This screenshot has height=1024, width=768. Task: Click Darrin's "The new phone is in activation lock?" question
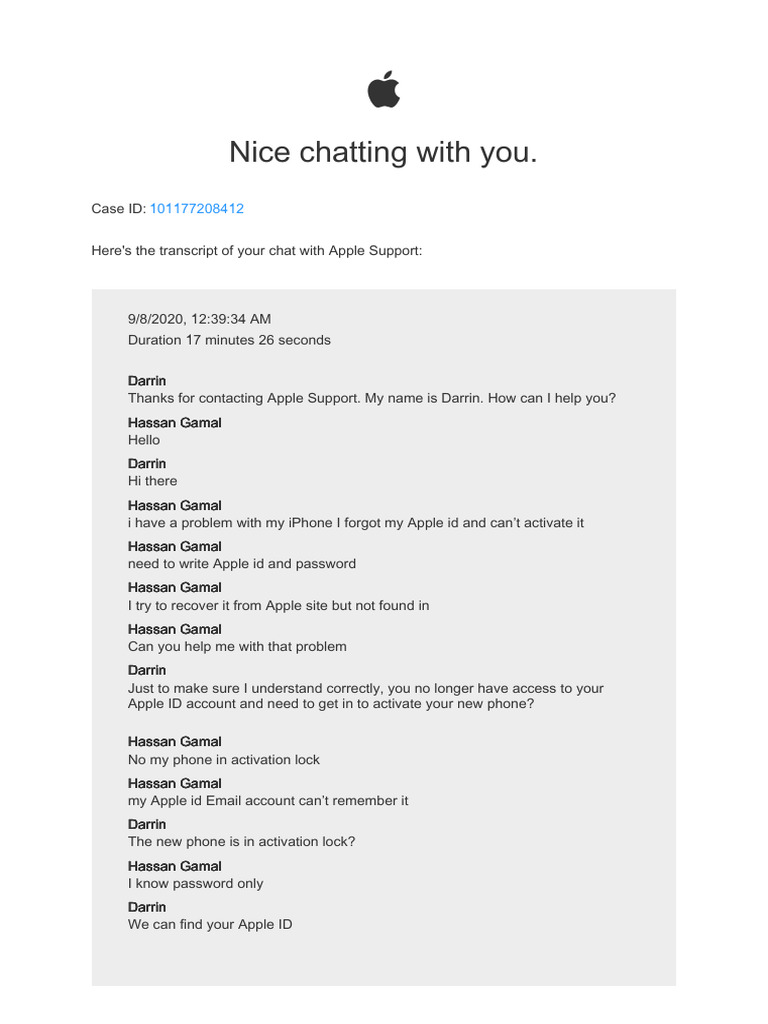(x=241, y=842)
